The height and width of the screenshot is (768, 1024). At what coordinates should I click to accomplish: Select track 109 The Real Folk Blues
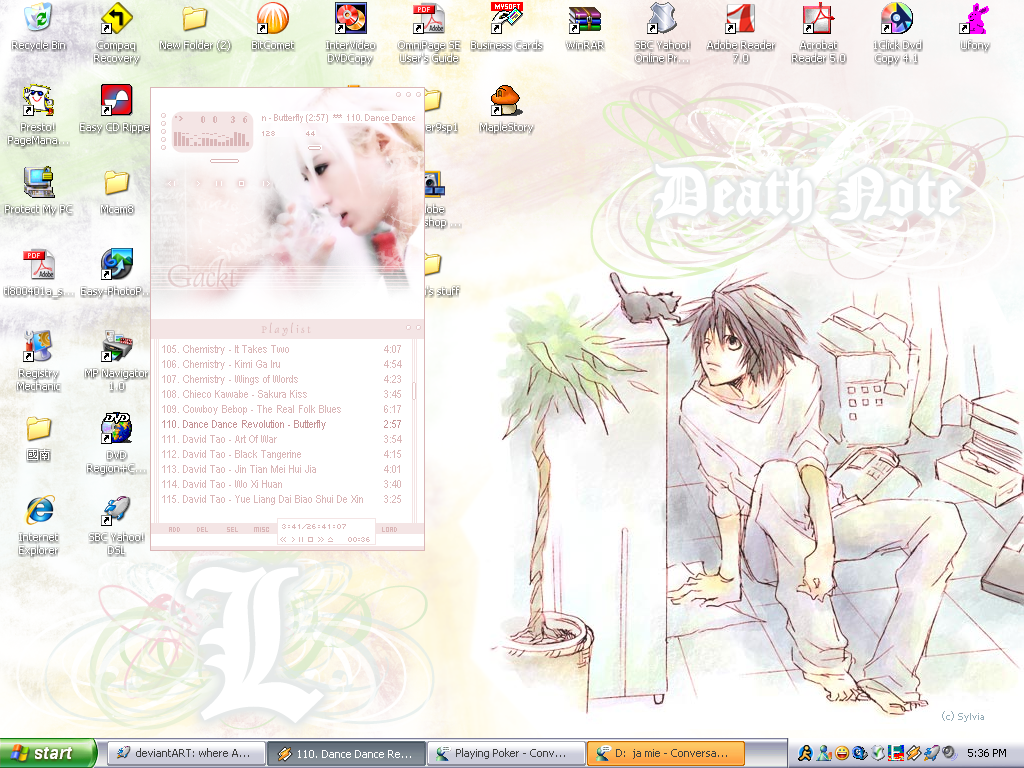281,409
